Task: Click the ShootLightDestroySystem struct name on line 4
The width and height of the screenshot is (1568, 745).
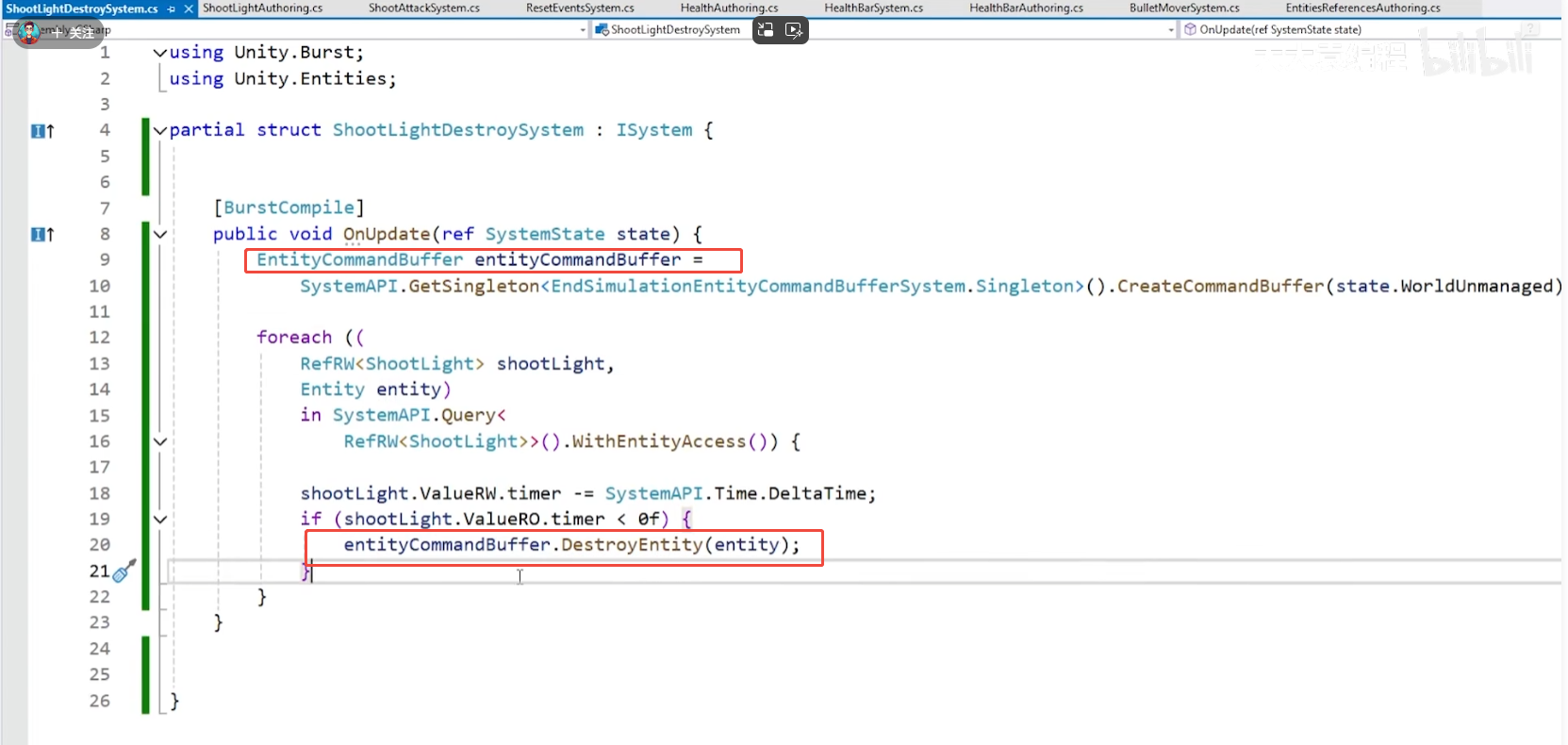Action: coord(458,130)
